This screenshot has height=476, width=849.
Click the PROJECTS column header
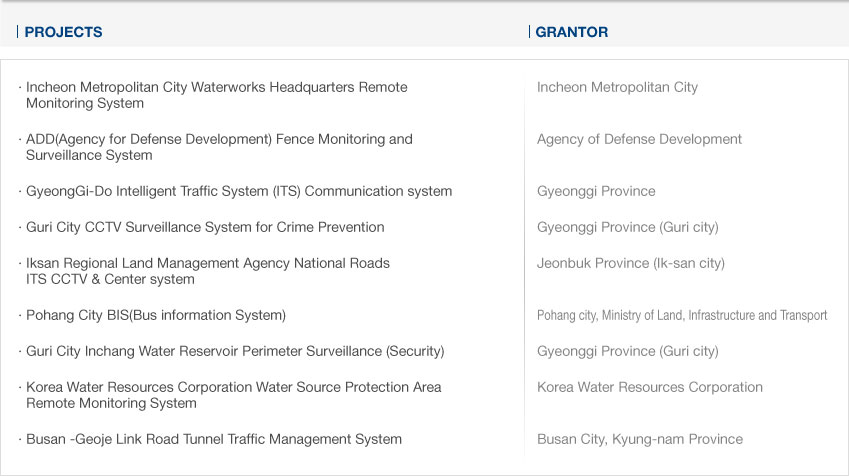[63, 32]
